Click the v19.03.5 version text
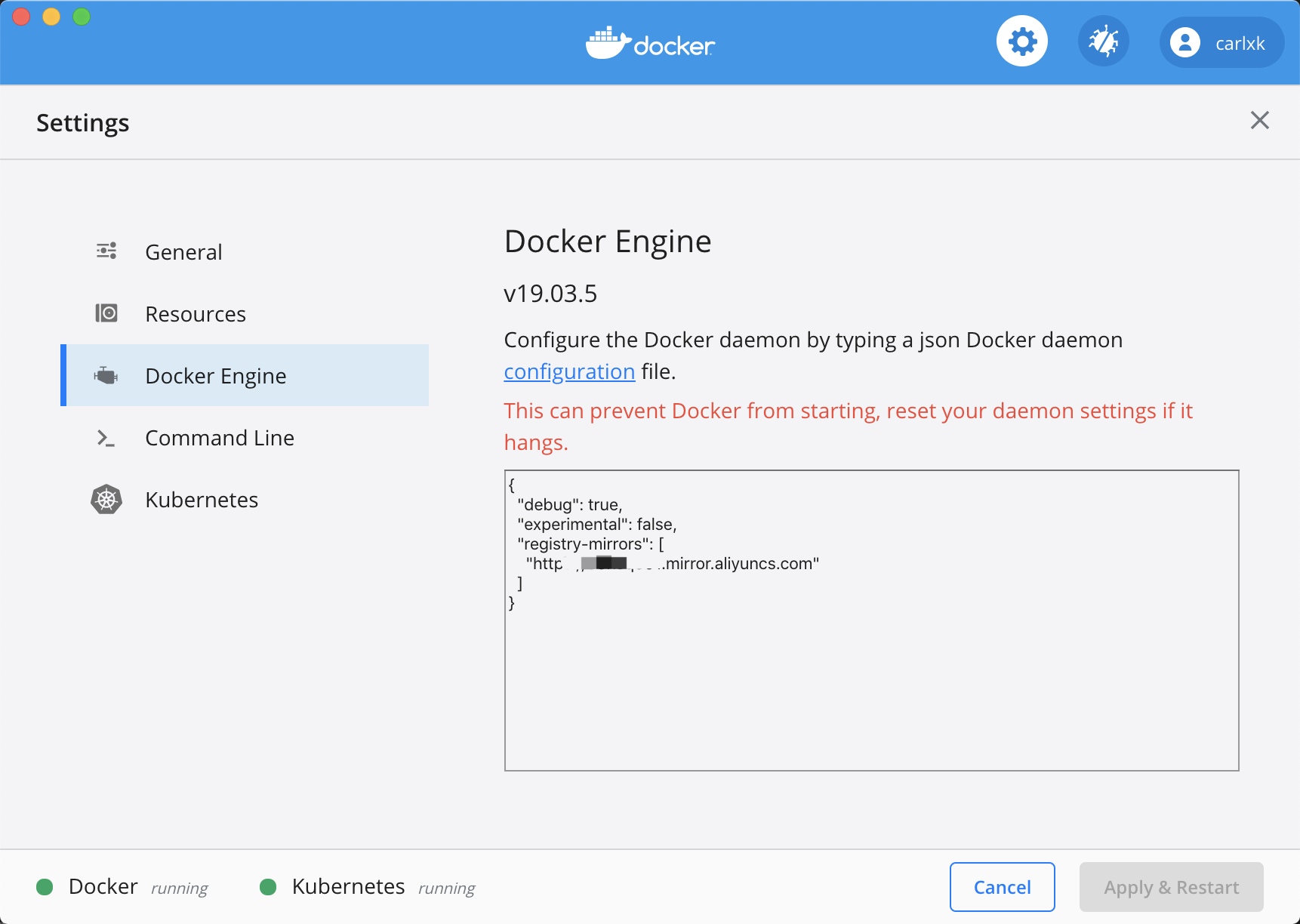Image resolution: width=1300 pixels, height=924 pixels. click(550, 293)
